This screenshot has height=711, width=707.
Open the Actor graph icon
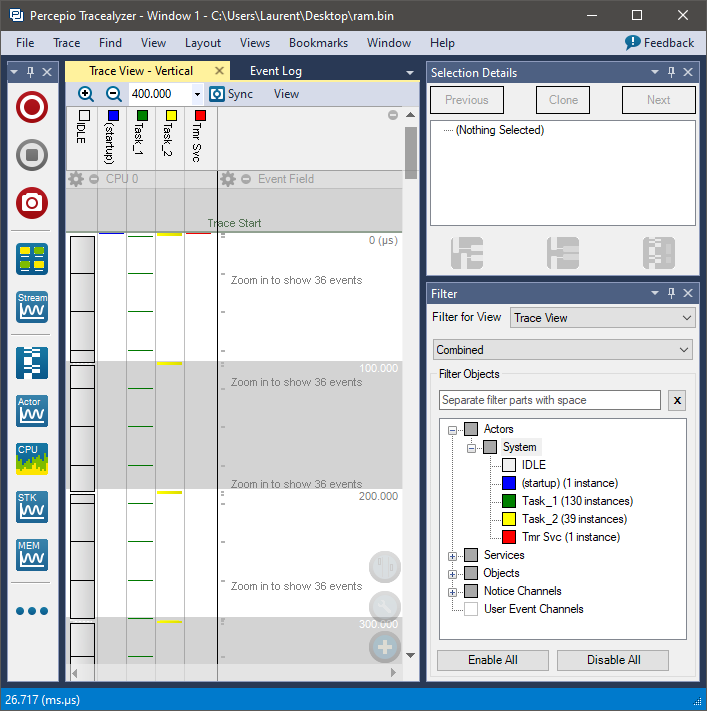(x=32, y=411)
